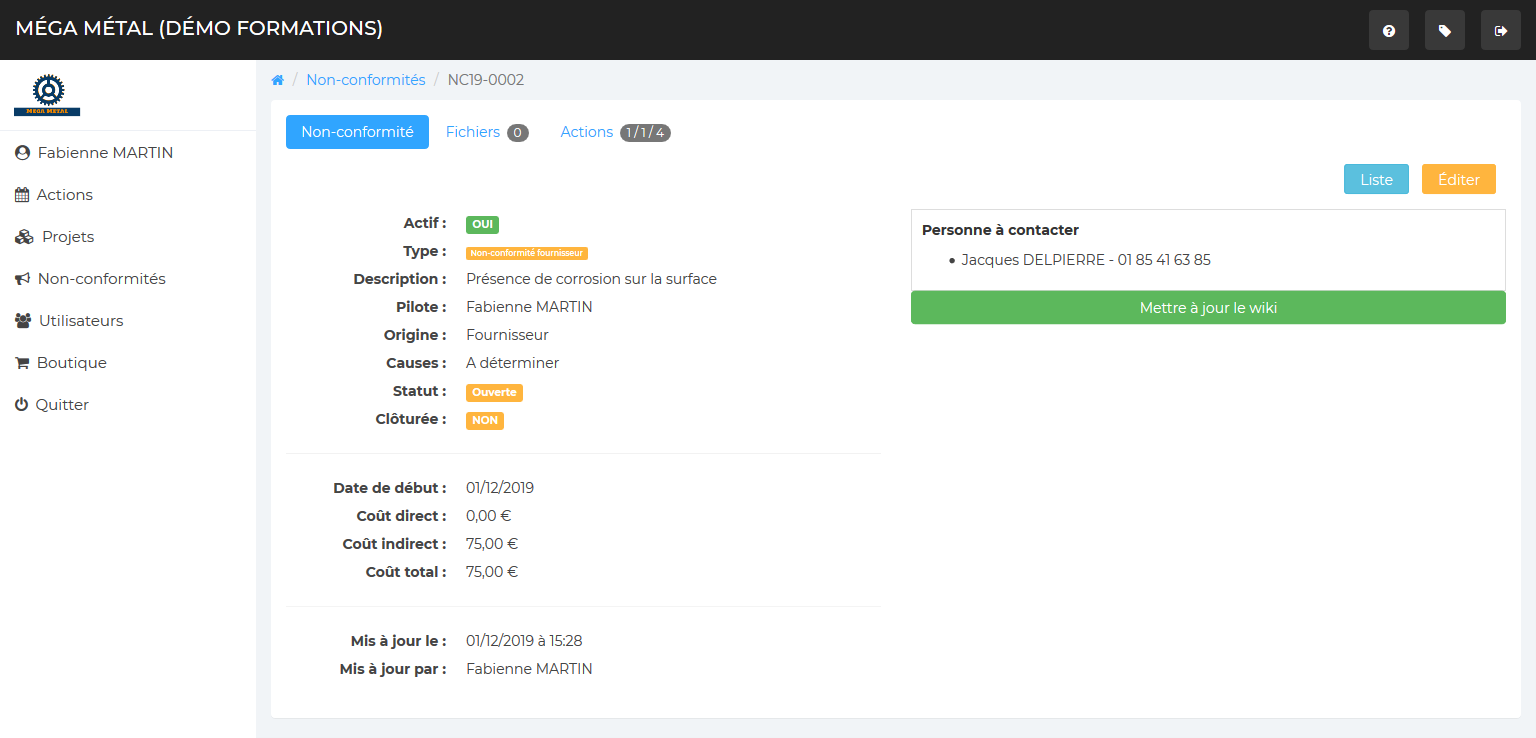Open Non-conformités breadcrumb link
This screenshot has height=738, width=1536.
[x=366, y=80]
